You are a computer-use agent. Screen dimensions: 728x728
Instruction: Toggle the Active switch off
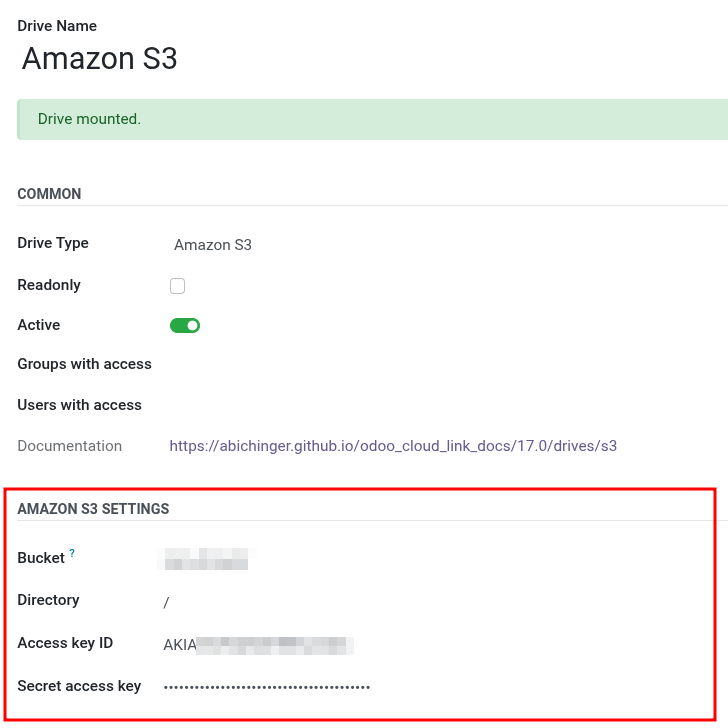click(x=185, y=325)
